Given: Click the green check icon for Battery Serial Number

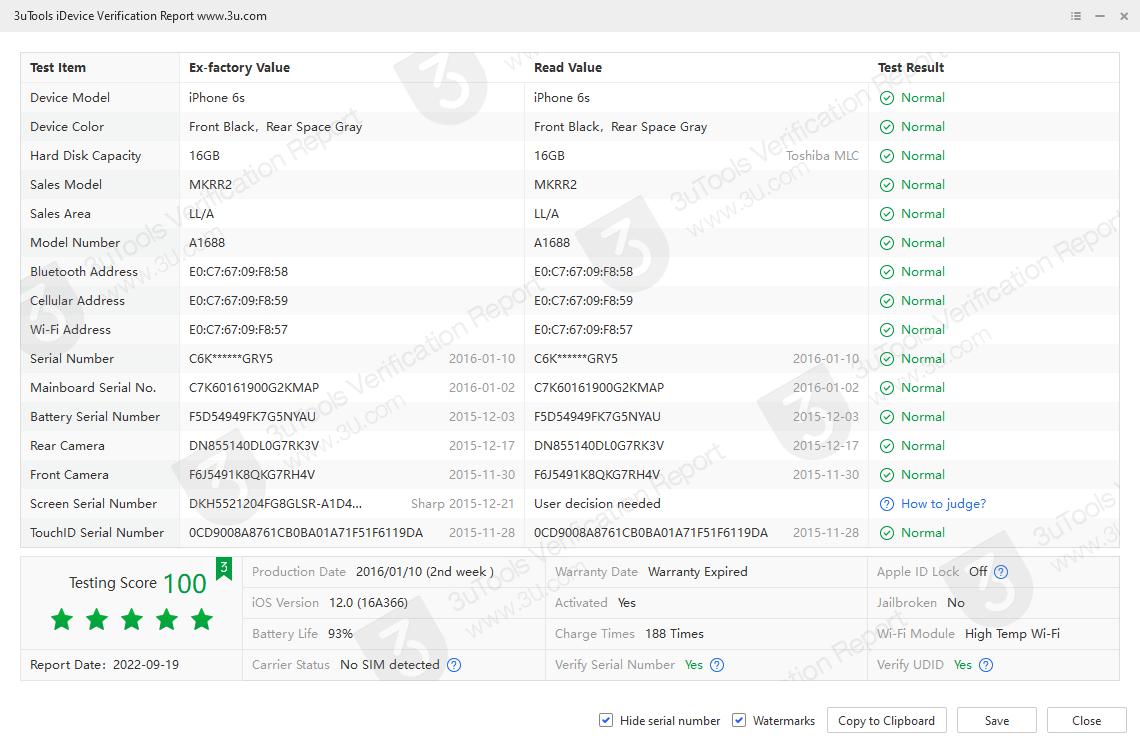Looking at the screenshot, I should pos(886,417).
